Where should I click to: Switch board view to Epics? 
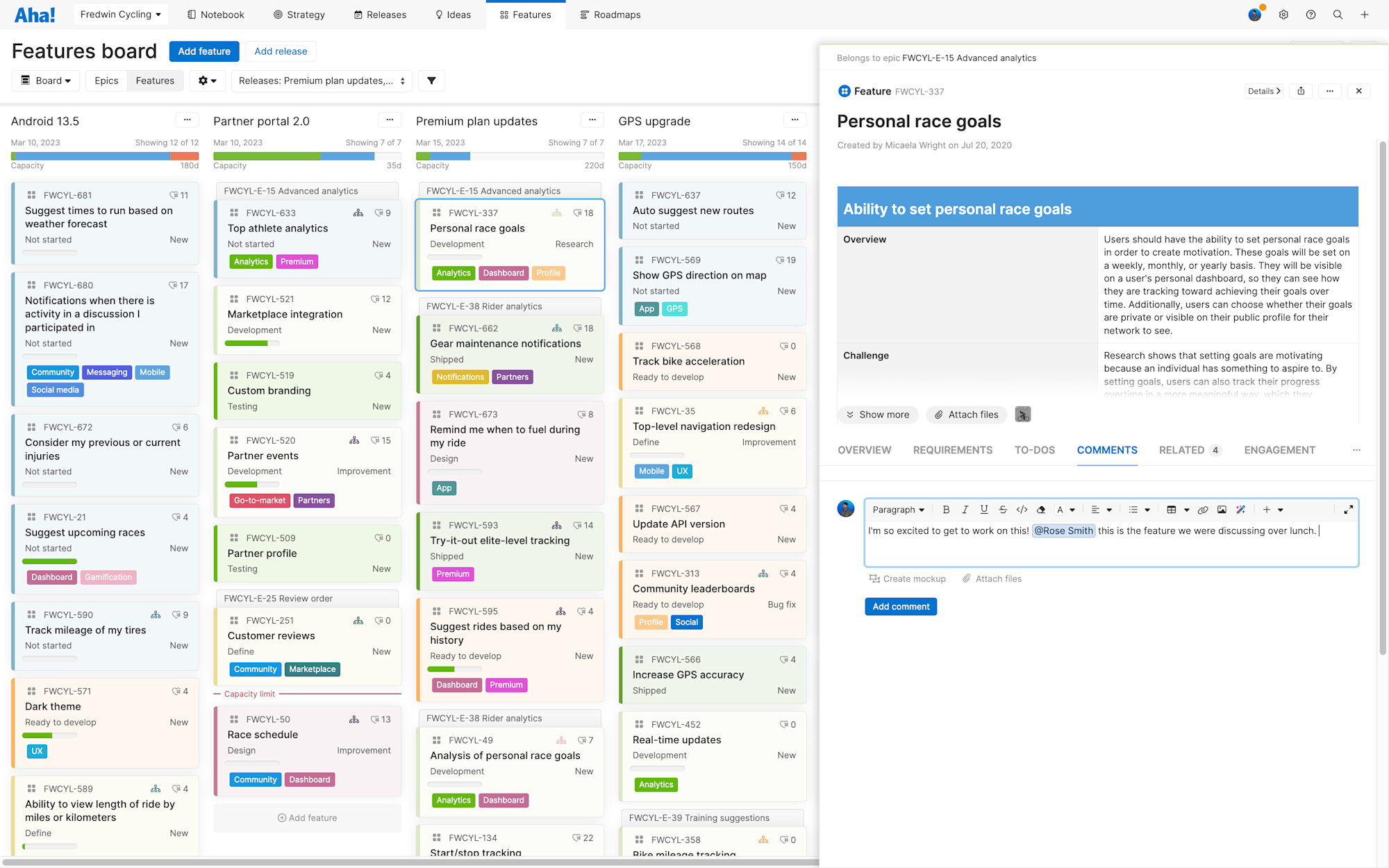coord(106,81)
